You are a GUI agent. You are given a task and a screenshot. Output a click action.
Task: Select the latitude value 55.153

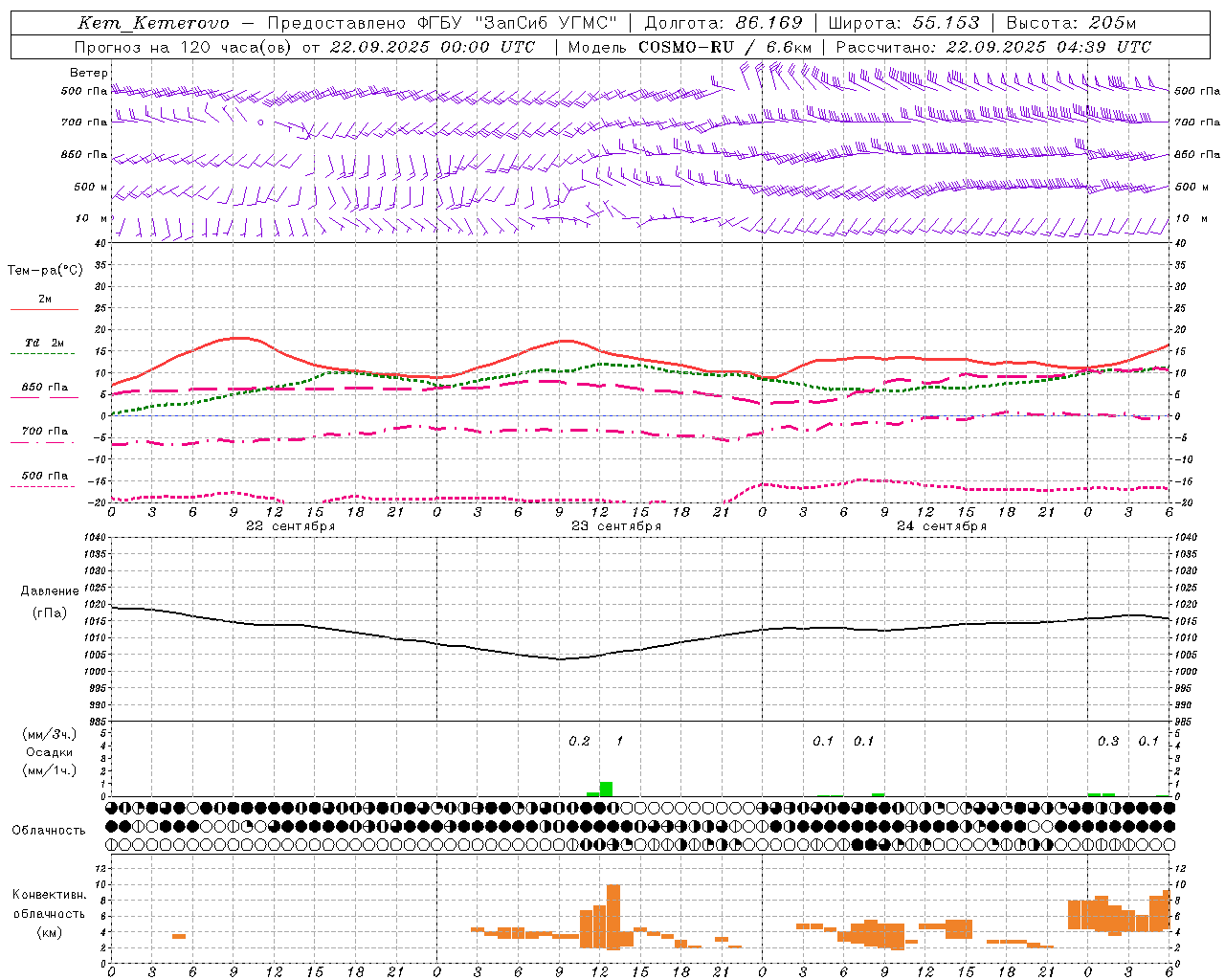pos(947,23)
